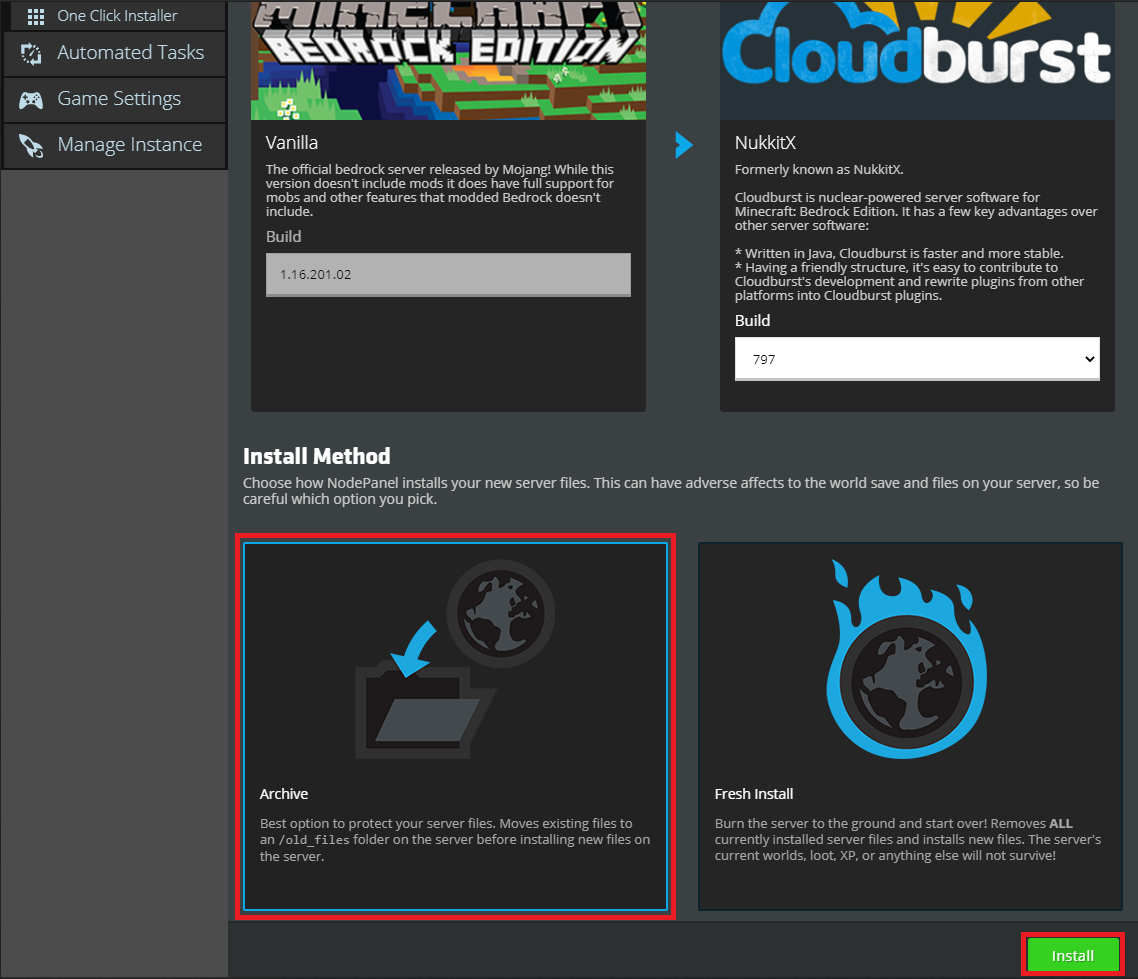Expand the dropdown showing build 797
The height and width of the screenshot is (979, 1138).
click(917, 358)
